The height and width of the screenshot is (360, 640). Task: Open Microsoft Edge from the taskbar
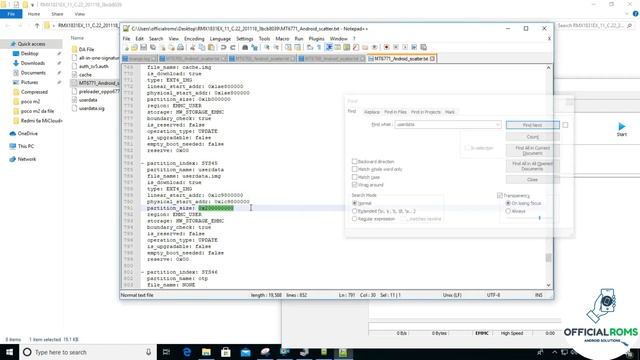click(x=187, y=352)
